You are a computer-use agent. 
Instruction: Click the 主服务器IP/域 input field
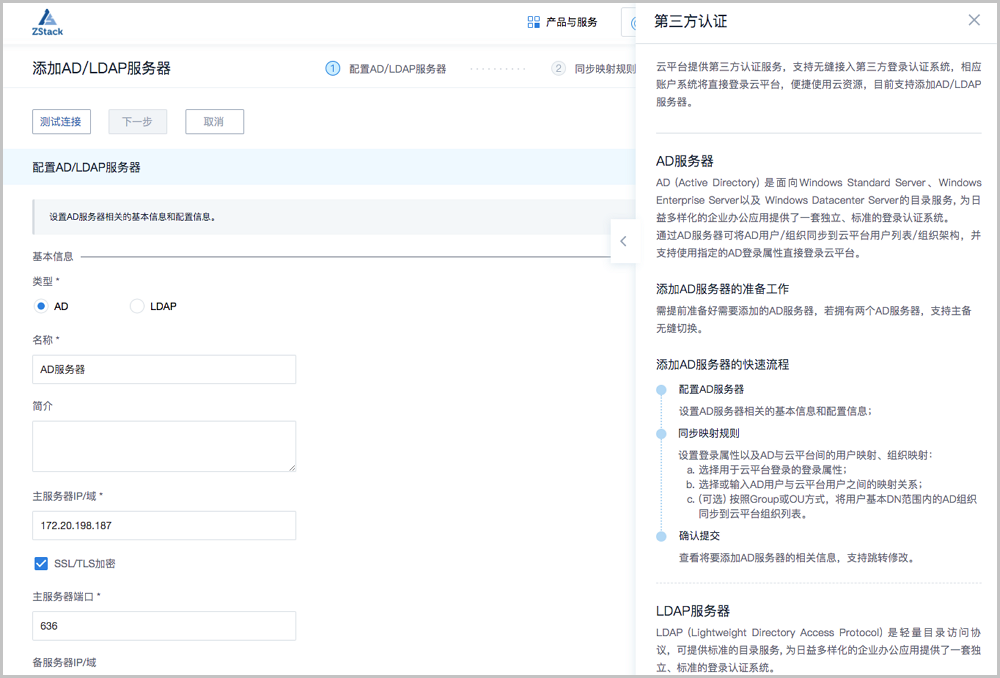(164, 526)
